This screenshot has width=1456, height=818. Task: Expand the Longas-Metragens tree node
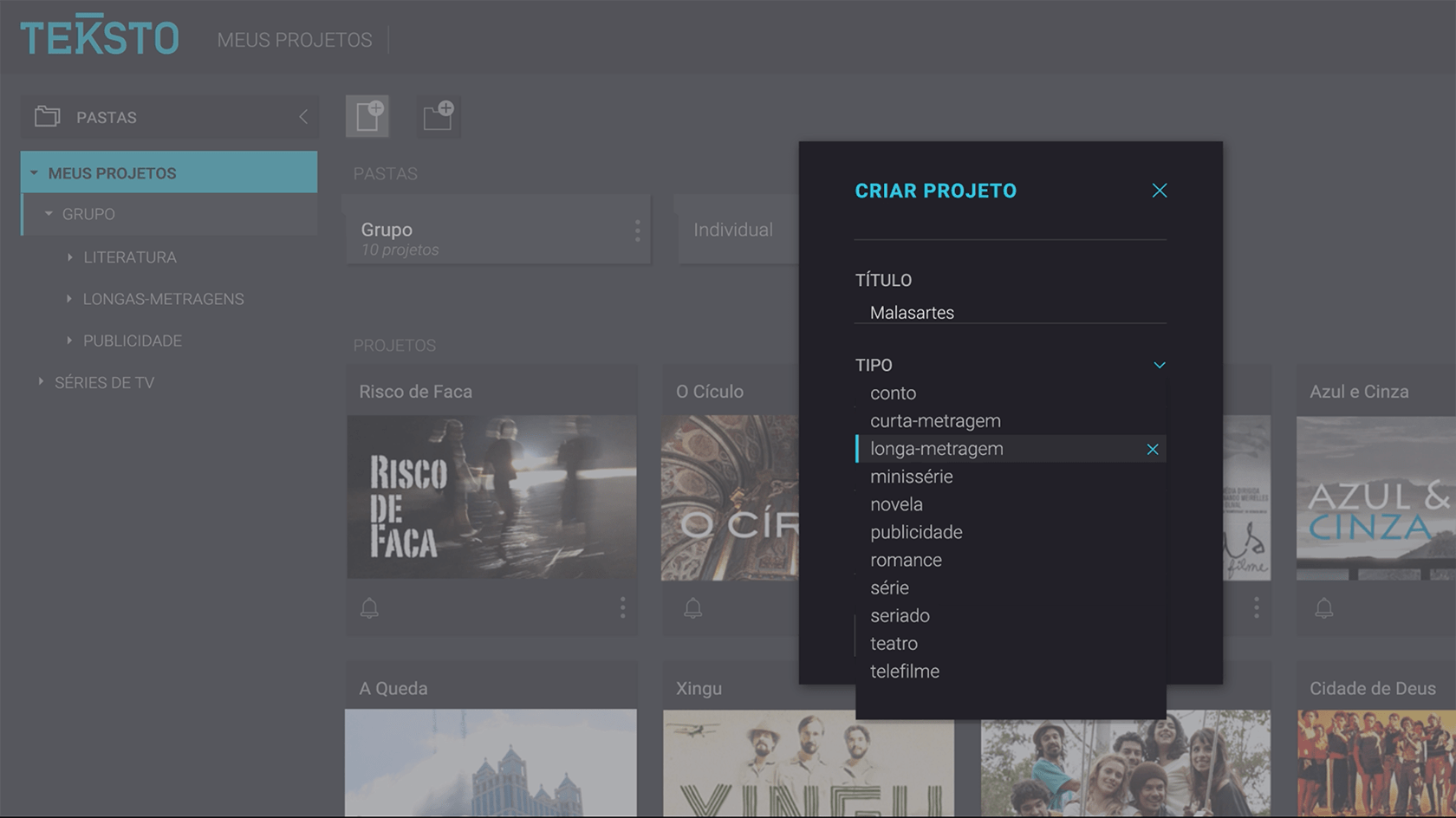pyautogui.click(x=69, y=299)
